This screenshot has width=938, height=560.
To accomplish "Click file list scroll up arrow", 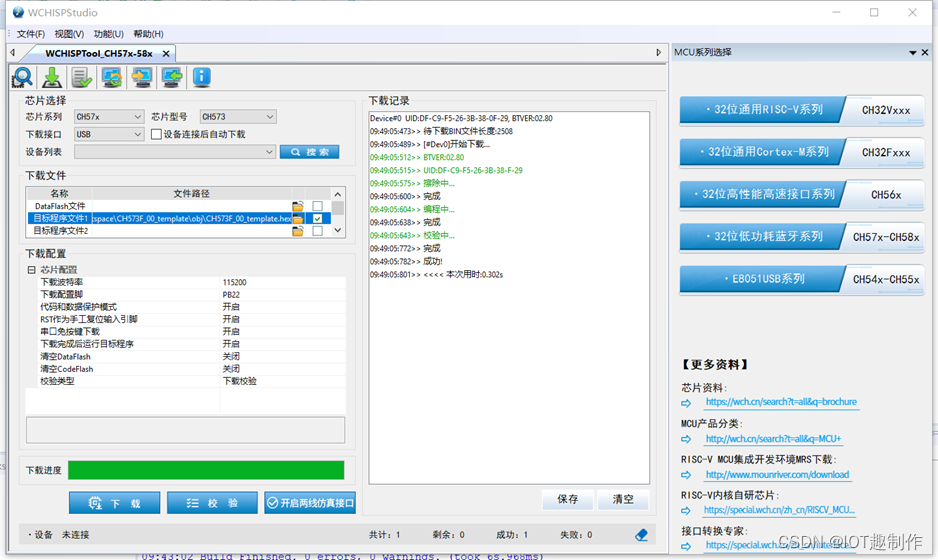I will coord(338,194).
